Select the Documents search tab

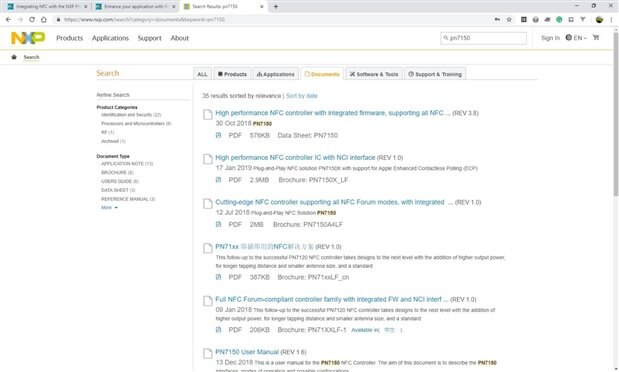point(322,74)
